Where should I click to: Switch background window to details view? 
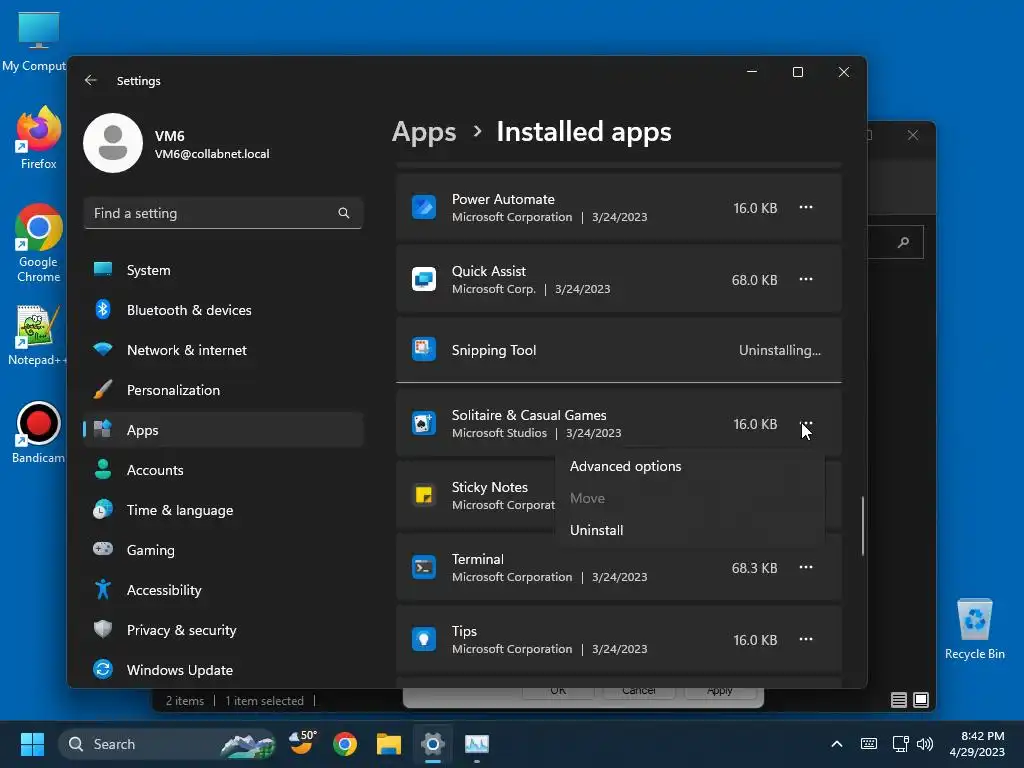pyautogui.click(x=899, y=700)
